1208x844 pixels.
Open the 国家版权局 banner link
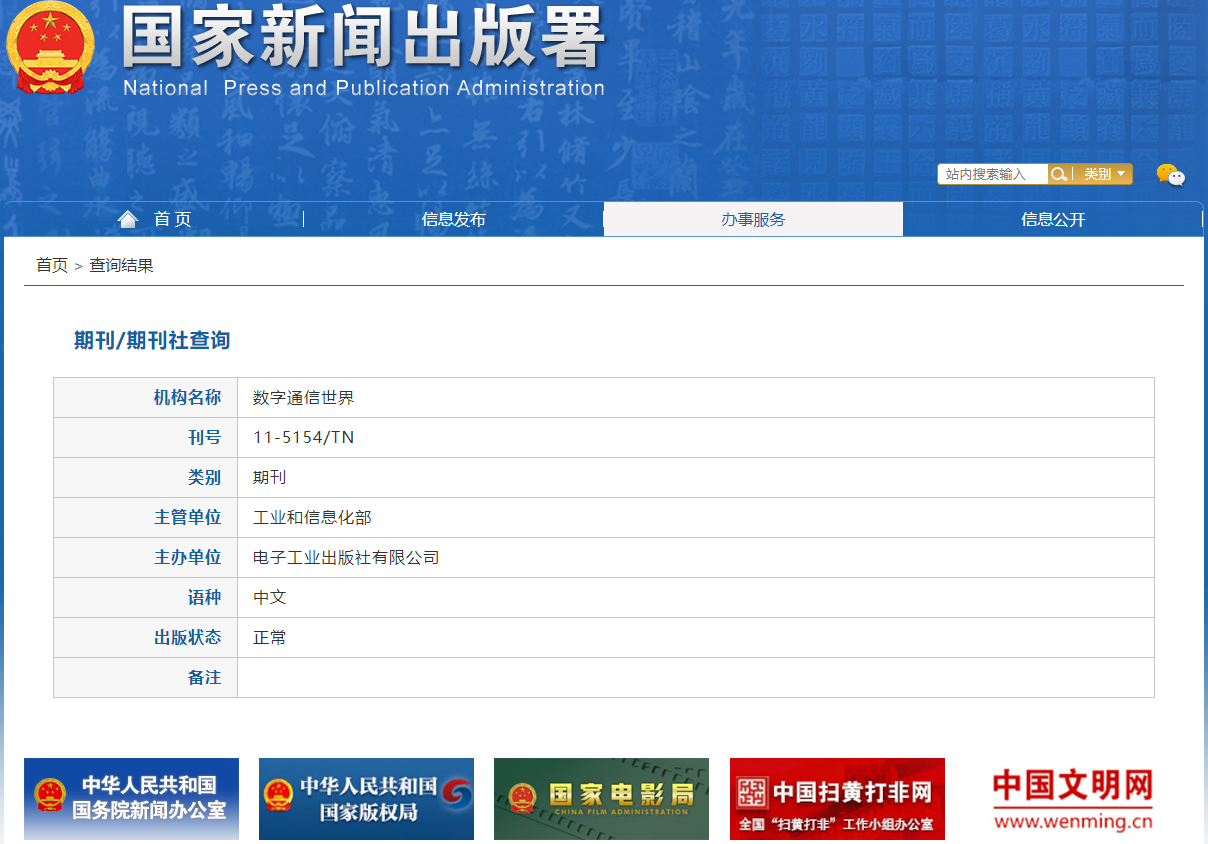[x=366, y=798]
